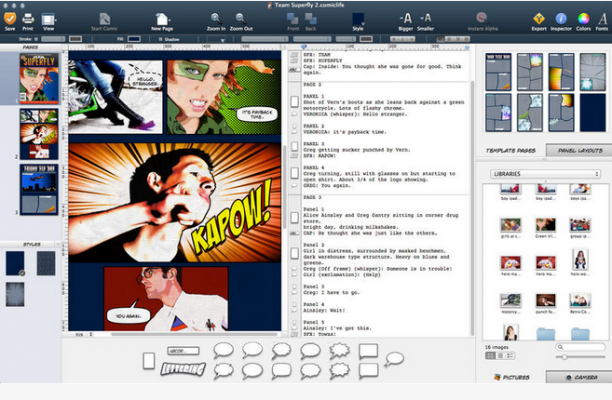Toggle the Stroke checkbox
612x400 pixels.
(36, 39)
